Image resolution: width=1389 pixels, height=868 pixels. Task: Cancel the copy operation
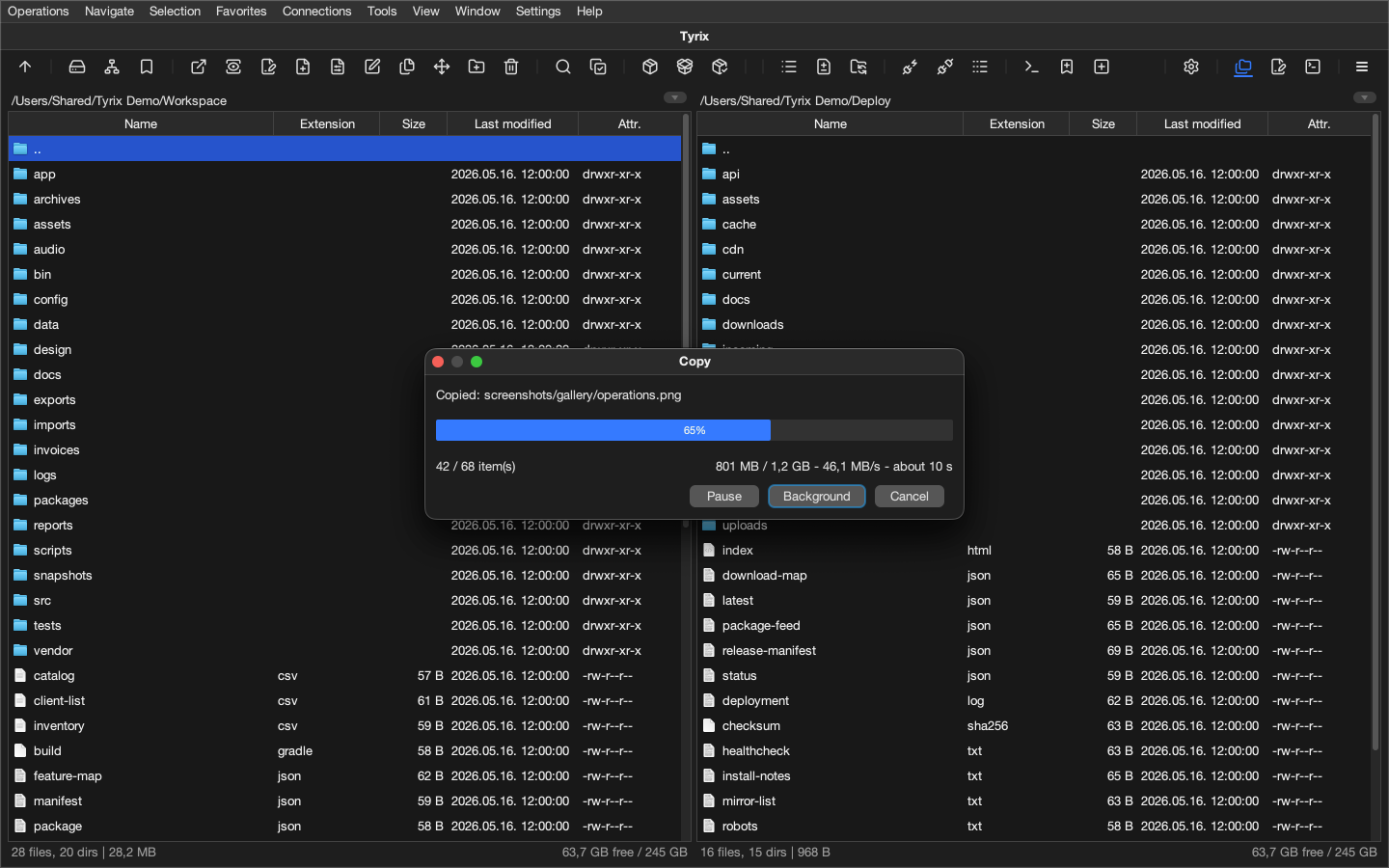click(910, 496)
